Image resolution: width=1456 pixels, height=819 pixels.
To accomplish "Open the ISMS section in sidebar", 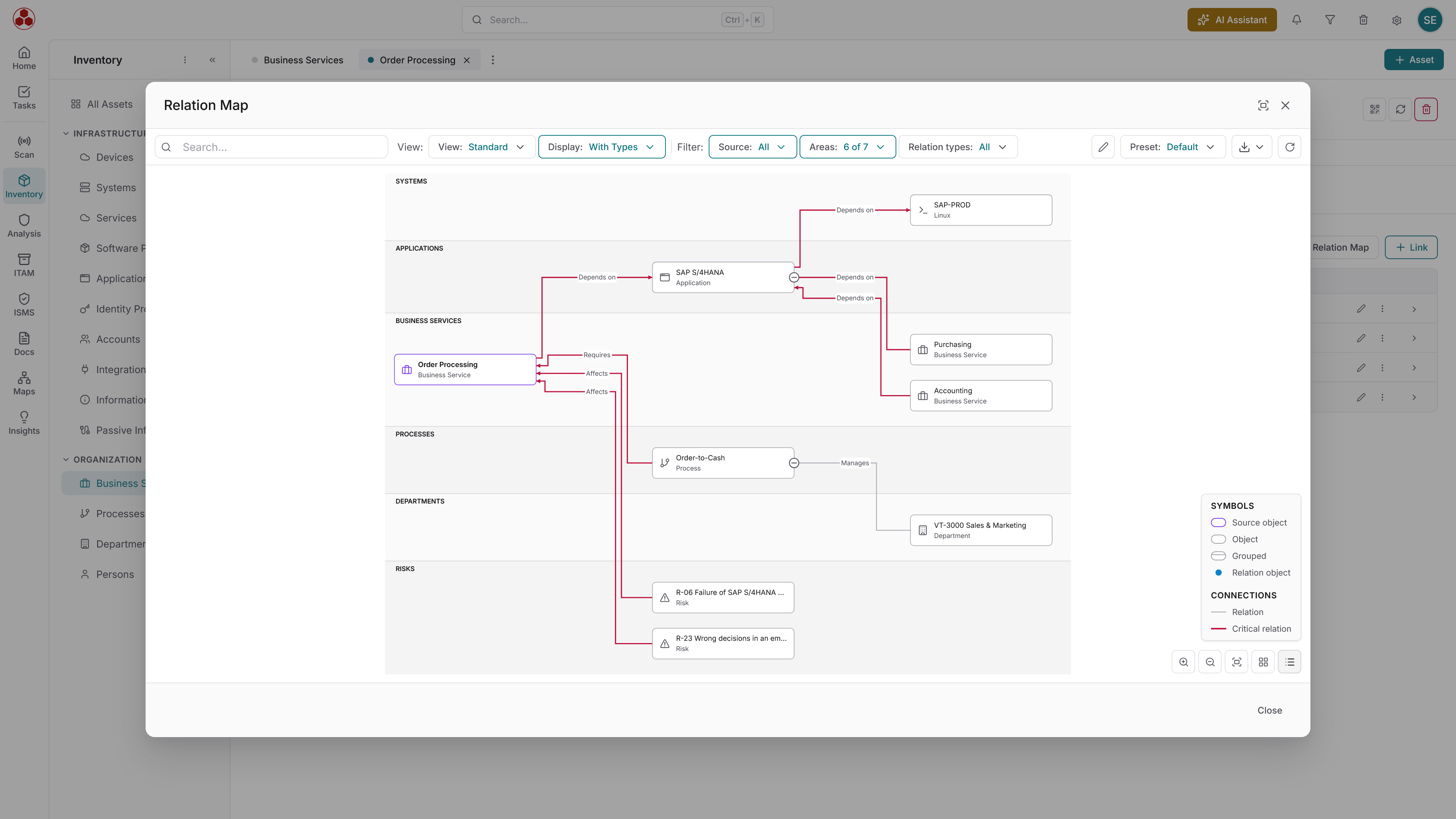I will click(24, 304).
